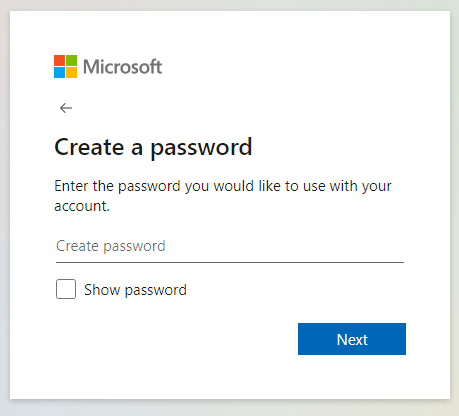Screen dimensions: 459x416
Task: Click the Create a password heading
Action: coord(153,147)
